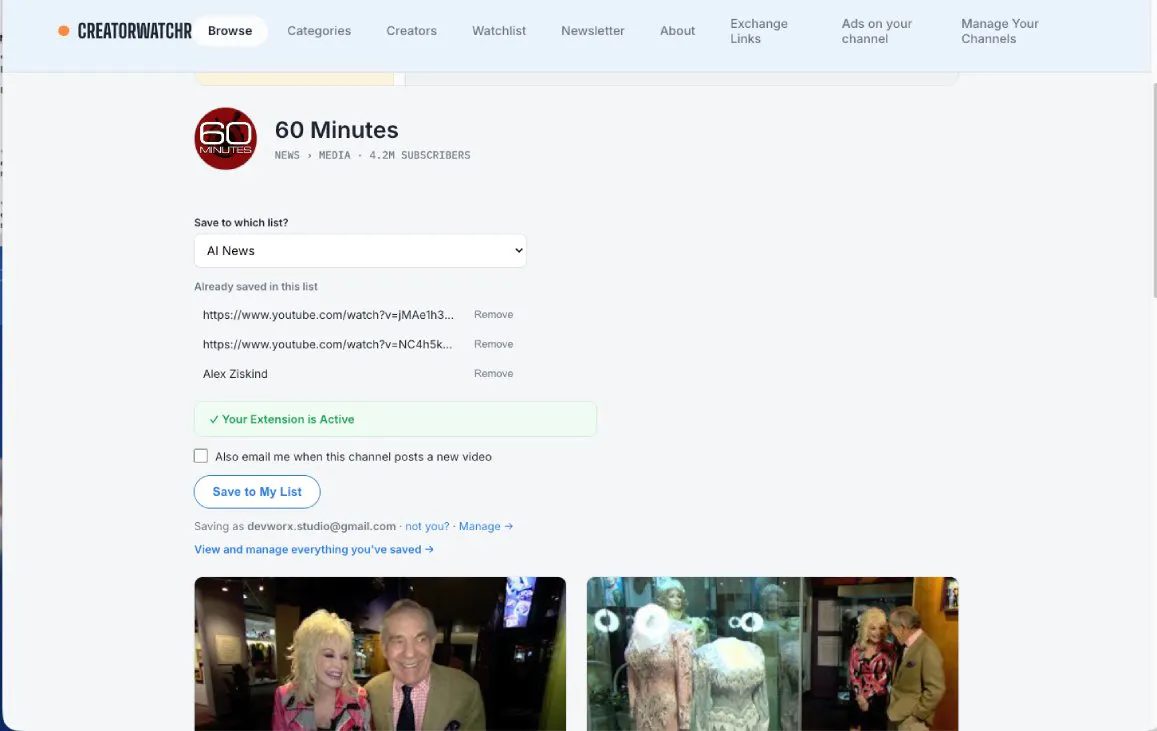Image resolution: width=1157 pixels, height=731 pixels.
Task: Click the '4.2M SUBSCRIBERS' text
Action: 420,155
